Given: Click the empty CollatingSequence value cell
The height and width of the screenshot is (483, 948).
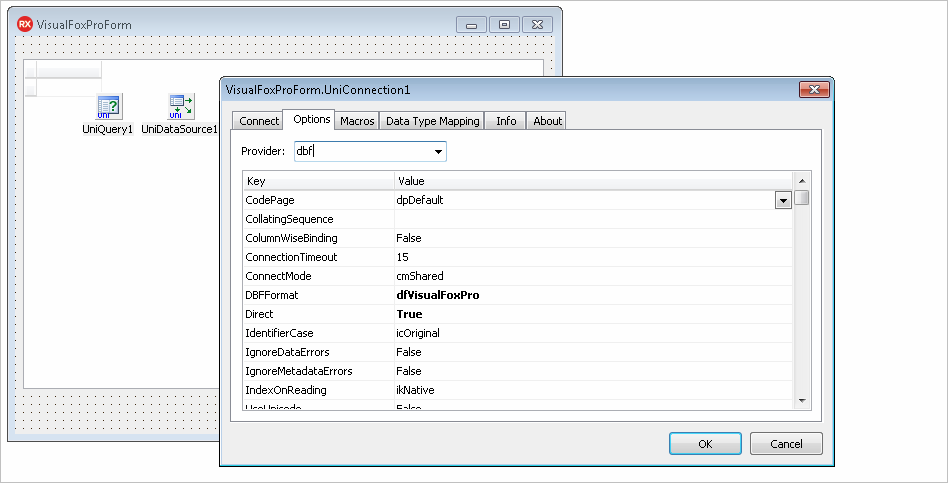Looking at the screenshot, I should tap(593, 219).
